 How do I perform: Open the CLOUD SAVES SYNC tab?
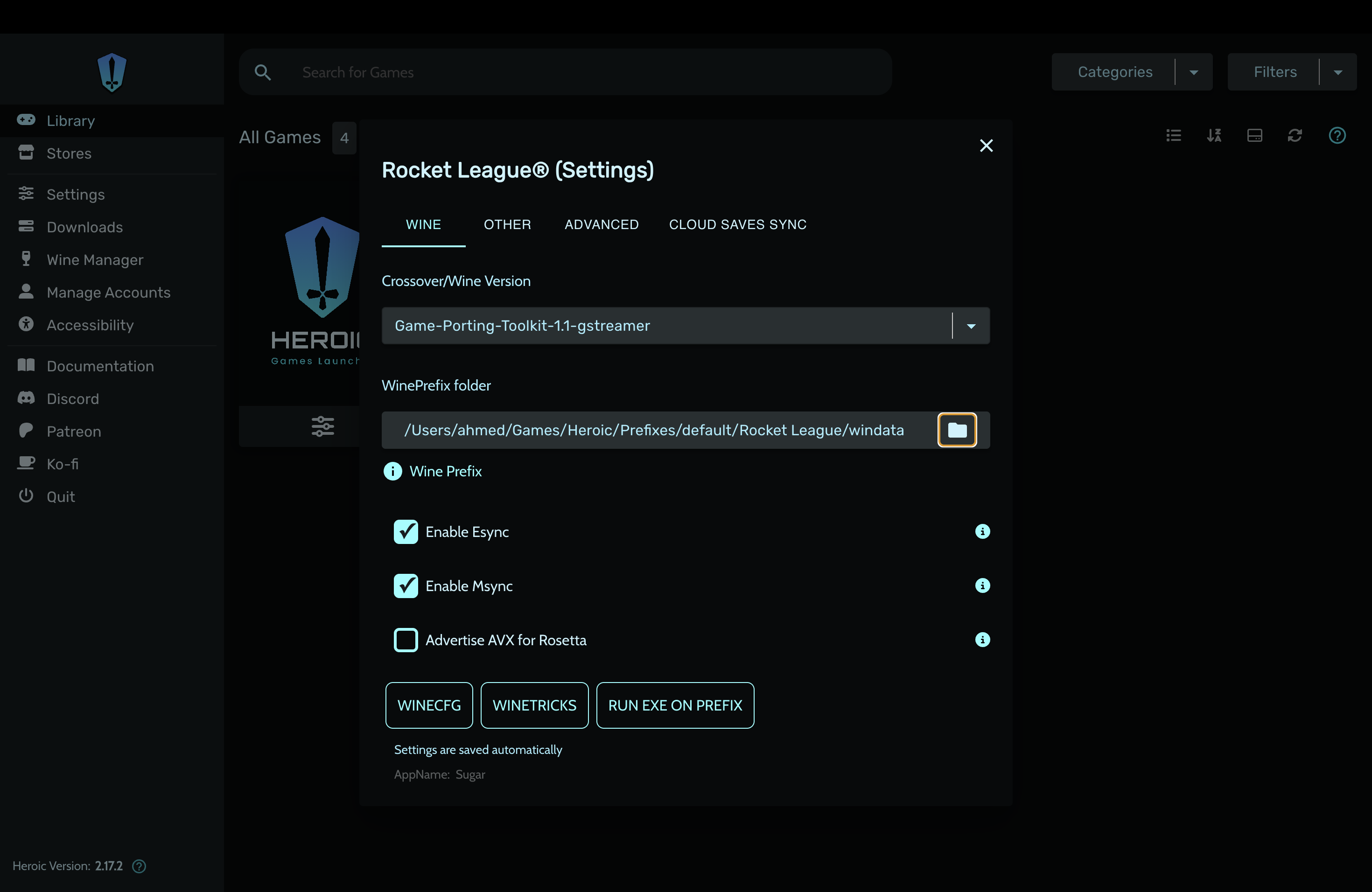click(737, 225)
